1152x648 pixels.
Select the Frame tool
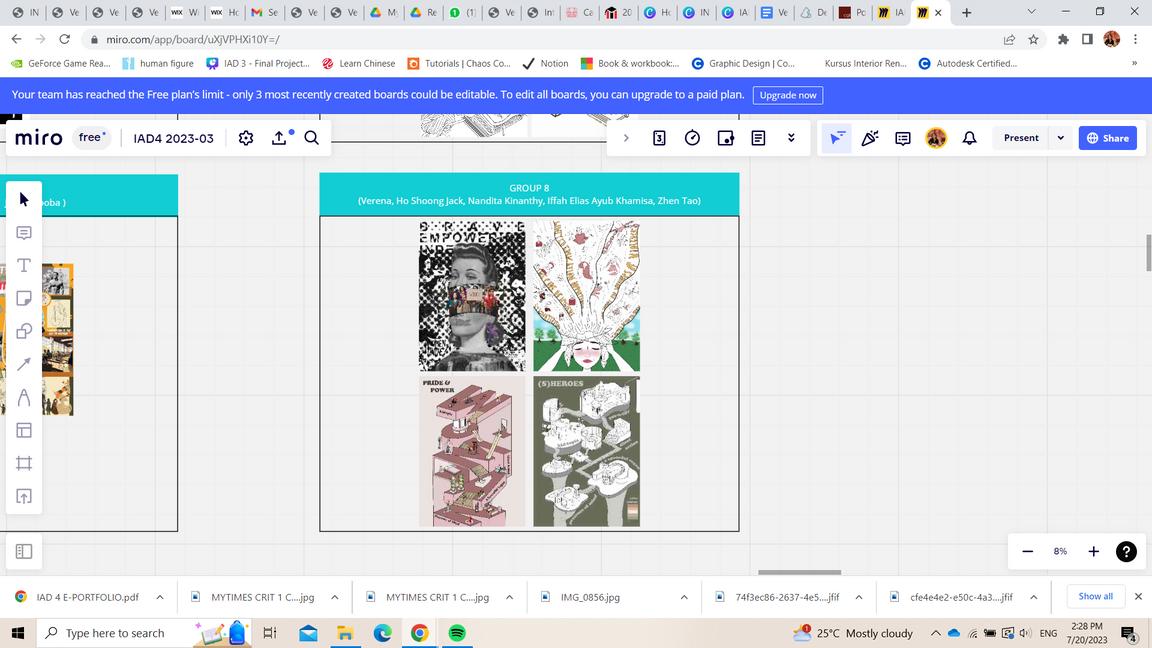point(24,464)
